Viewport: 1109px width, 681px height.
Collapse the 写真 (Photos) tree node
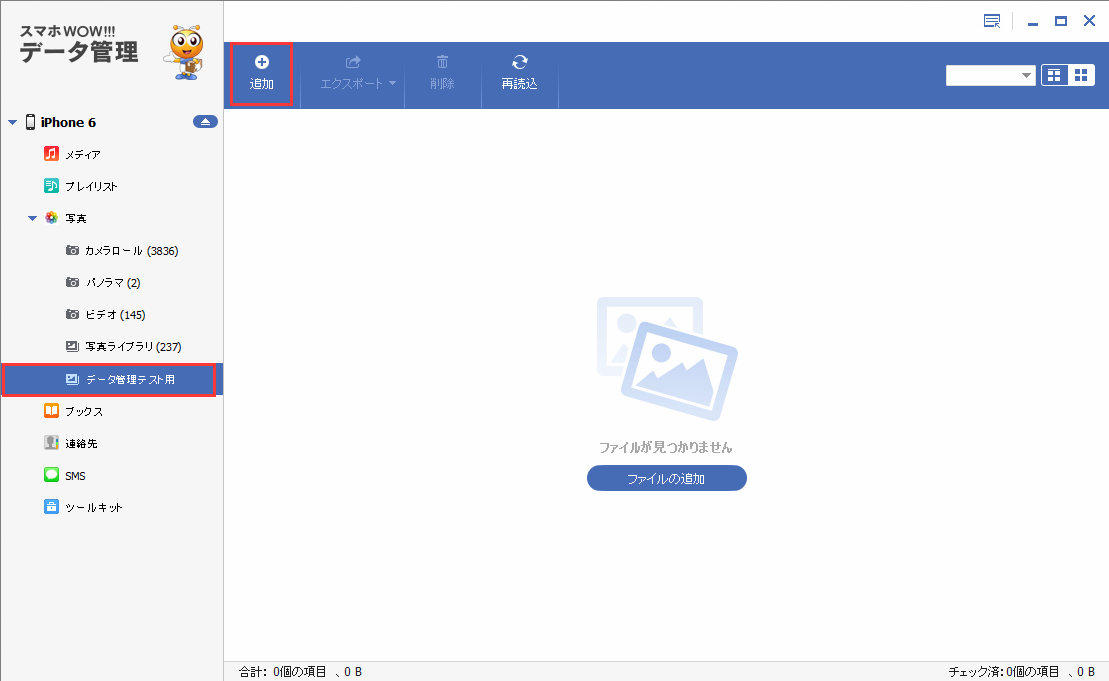click(x=33, y=218)
